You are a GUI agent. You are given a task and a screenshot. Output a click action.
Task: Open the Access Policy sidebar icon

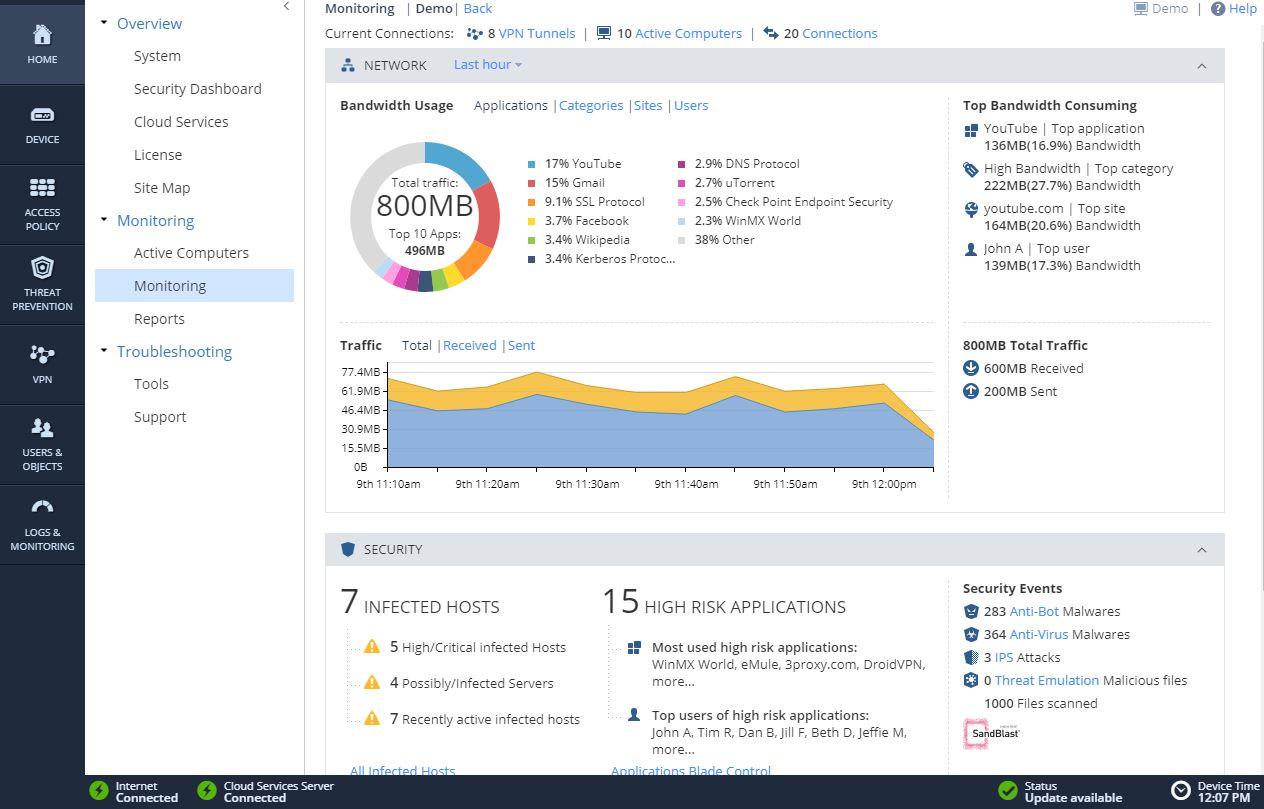click(x=42, y=188)
